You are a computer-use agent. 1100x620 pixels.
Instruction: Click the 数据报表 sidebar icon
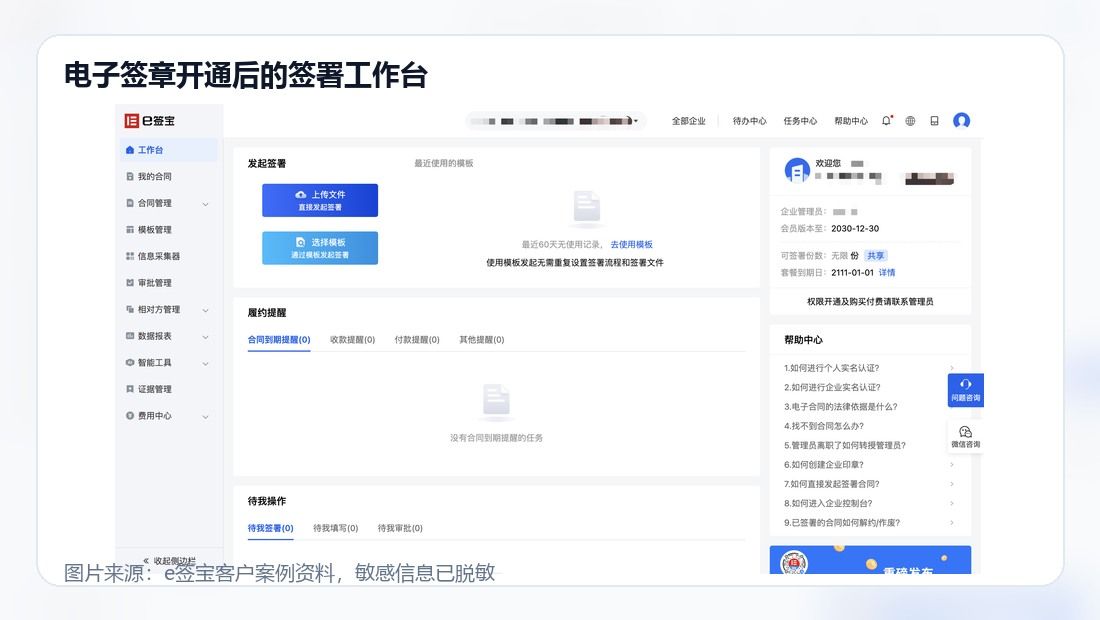(x=130, y=336)
